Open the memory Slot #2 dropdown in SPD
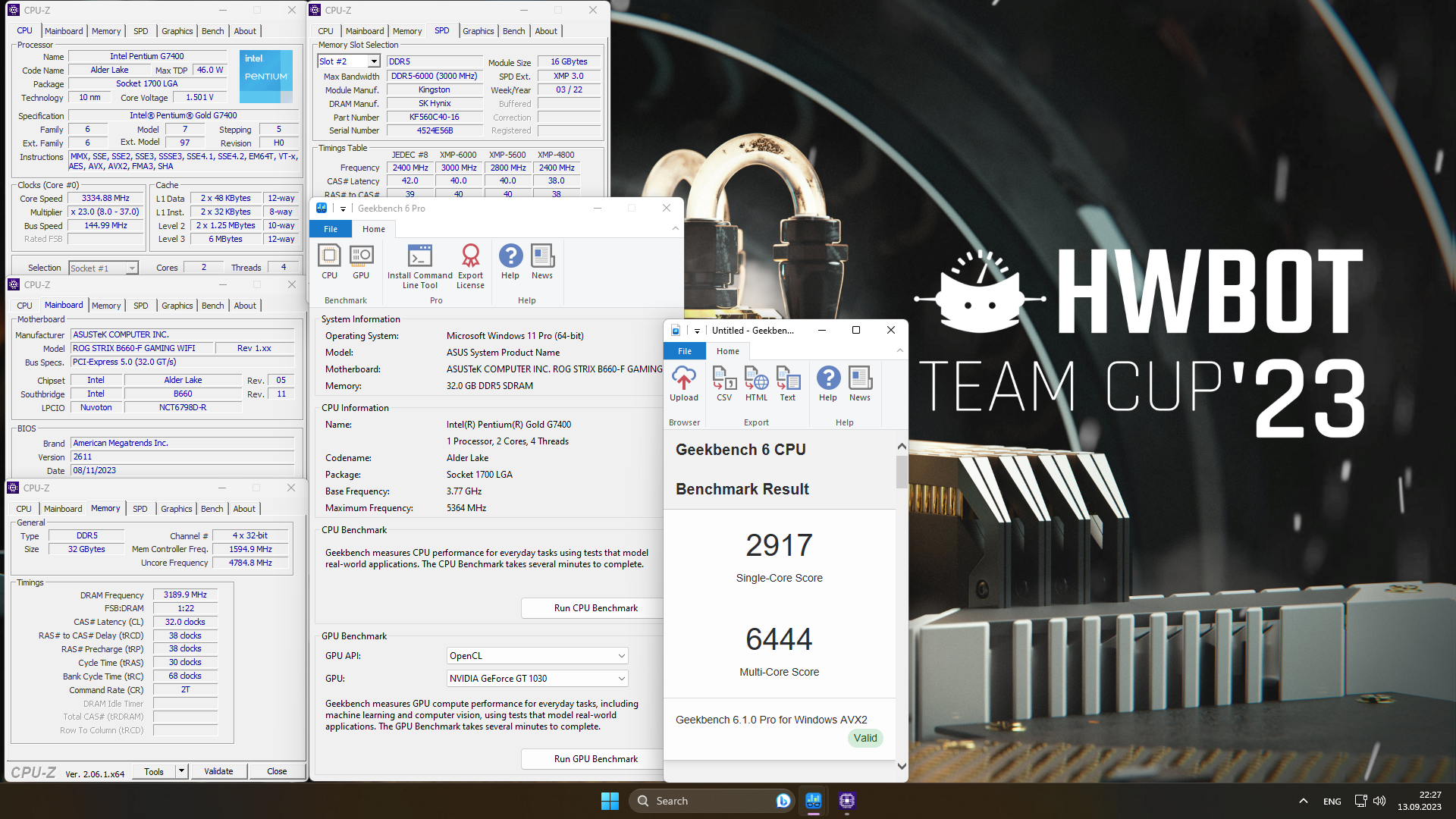This screenshot has height=819, width=1456. click(374, 61)
